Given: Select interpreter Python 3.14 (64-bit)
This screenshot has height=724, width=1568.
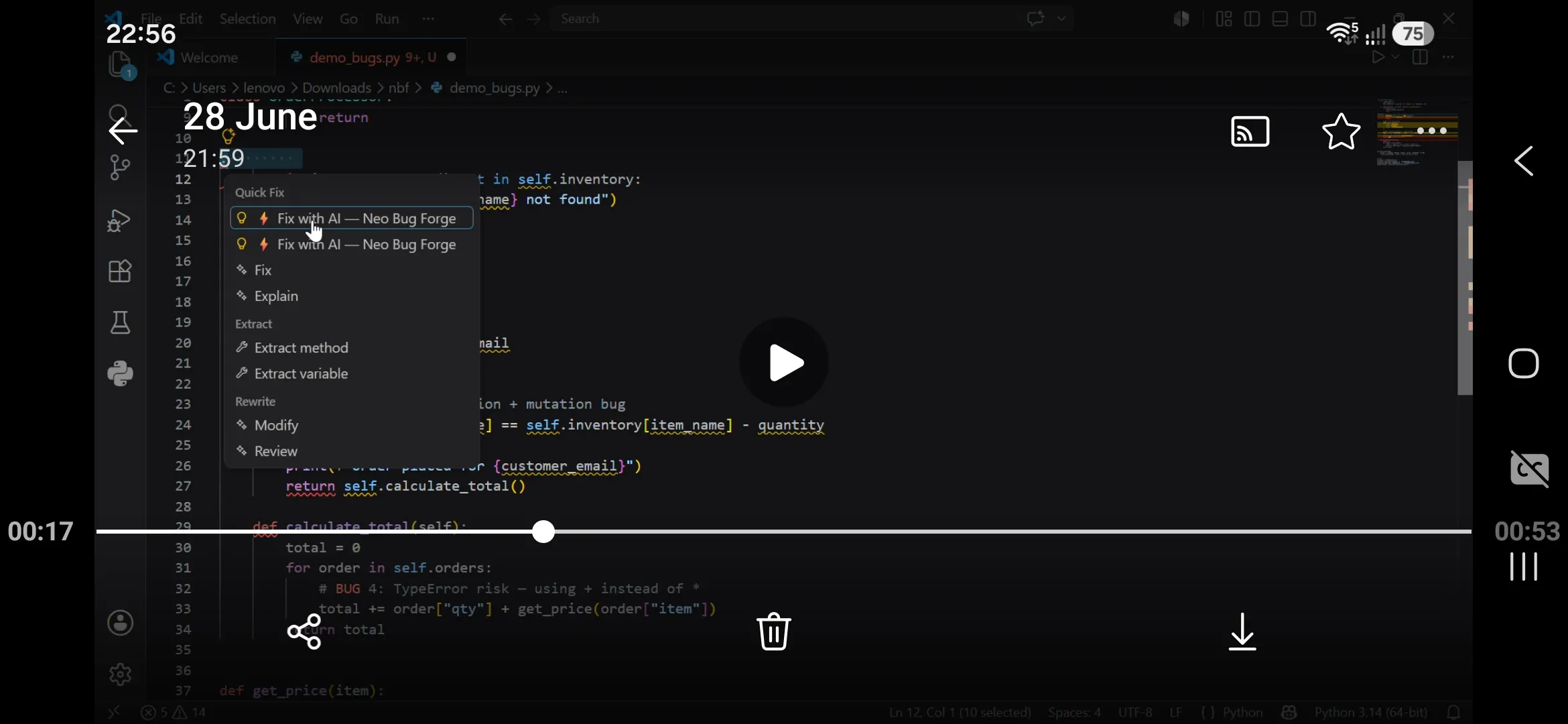Looking at the screenshot, I should click(x=1371, y=713).
